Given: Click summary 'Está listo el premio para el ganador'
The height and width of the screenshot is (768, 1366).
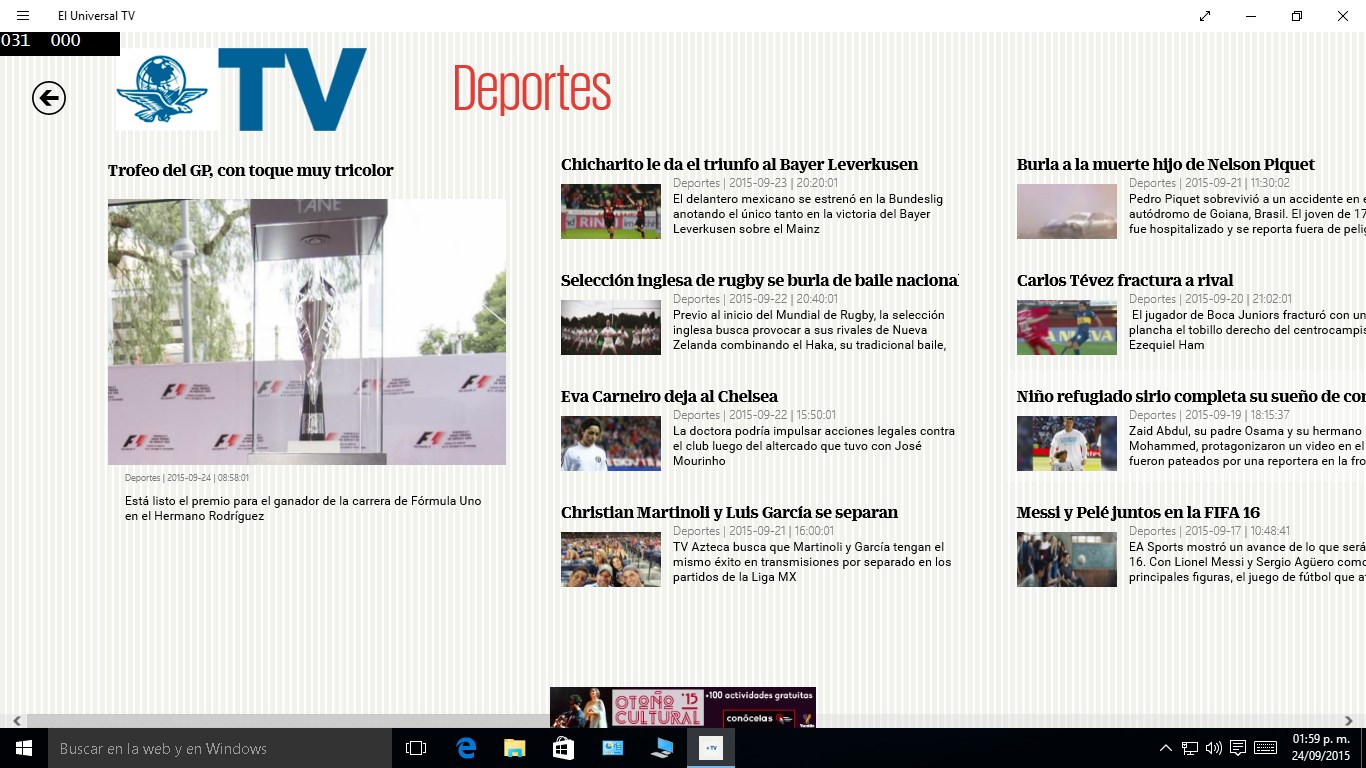Looking at the screenshot, I should point(303,508).
